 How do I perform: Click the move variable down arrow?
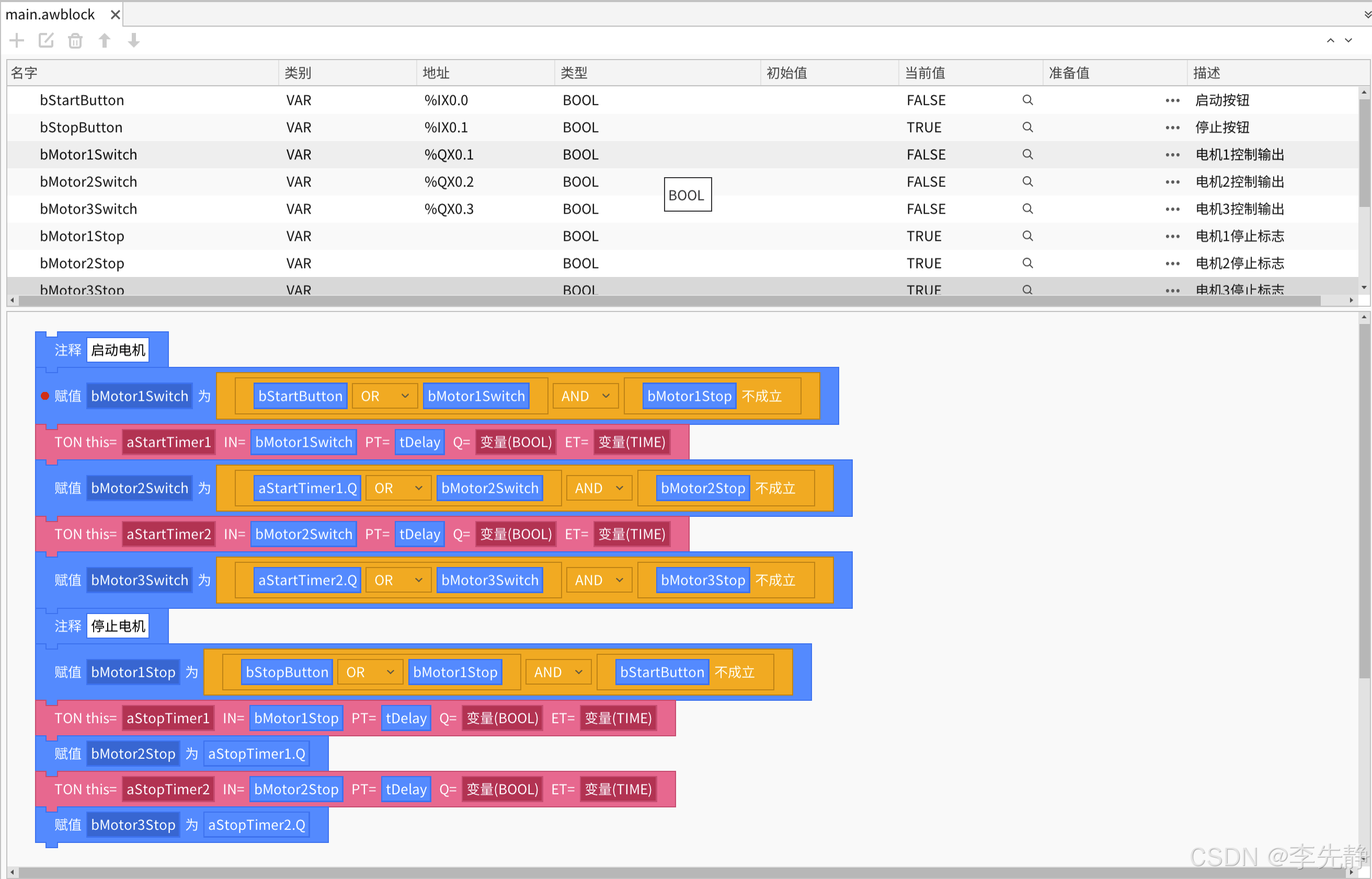pos(134,41)
